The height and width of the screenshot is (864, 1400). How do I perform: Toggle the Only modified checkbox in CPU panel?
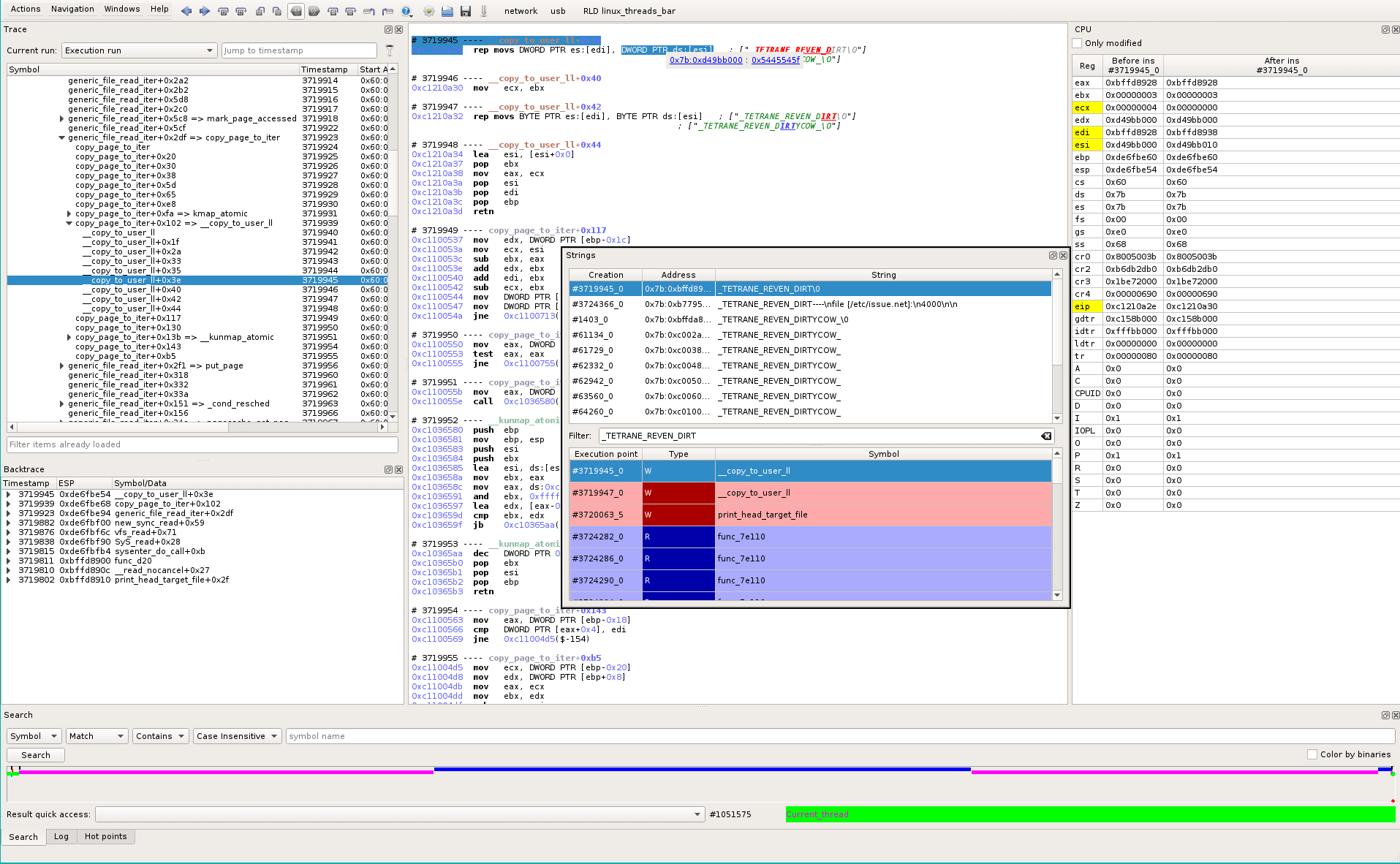(1076, 43)
